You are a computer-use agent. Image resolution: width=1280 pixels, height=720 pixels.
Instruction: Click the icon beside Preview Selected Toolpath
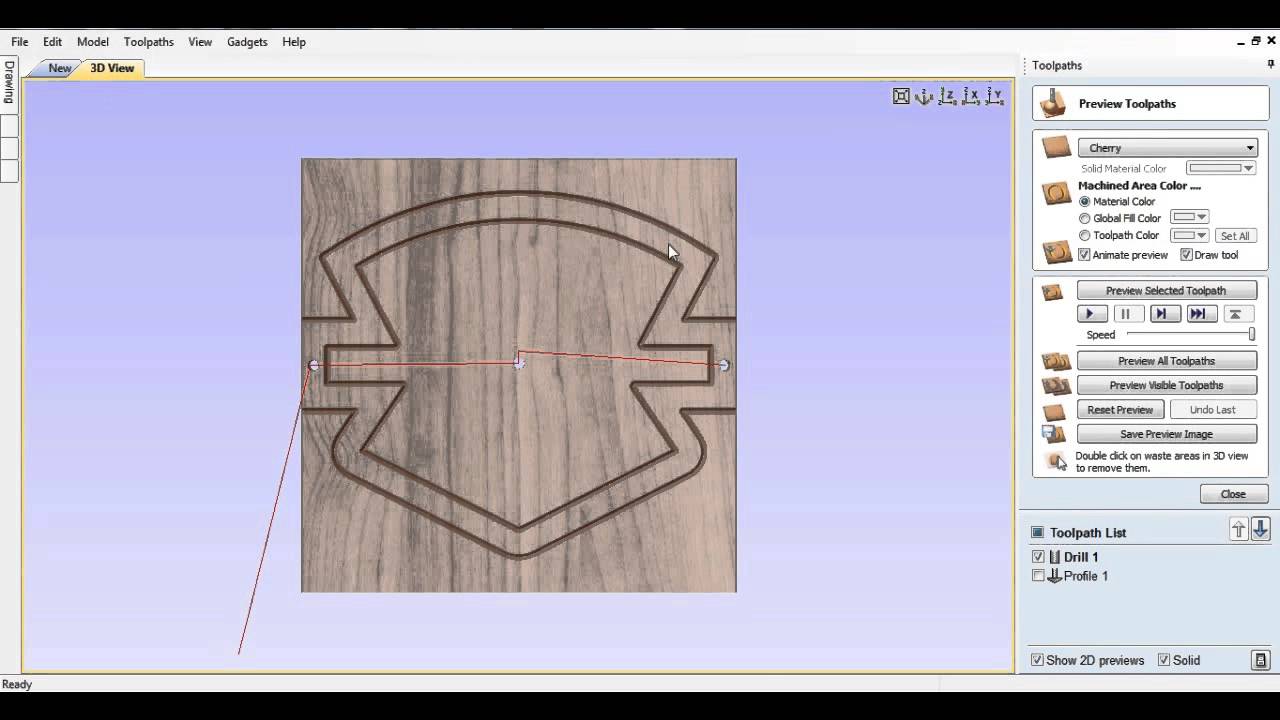pyautogui.click(x=1052, y=292)
